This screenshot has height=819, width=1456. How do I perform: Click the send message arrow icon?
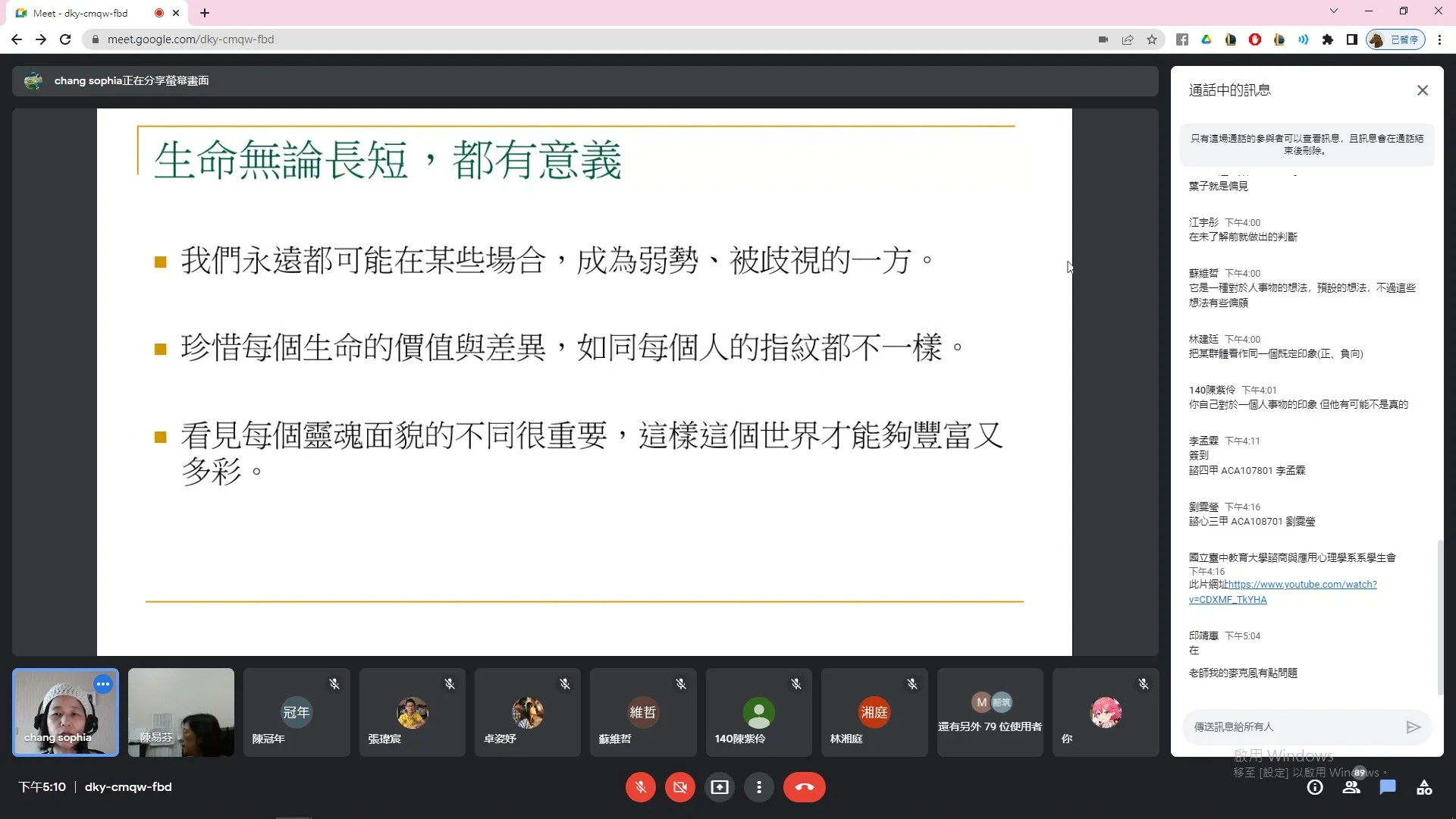click(x=1413, y=726)
